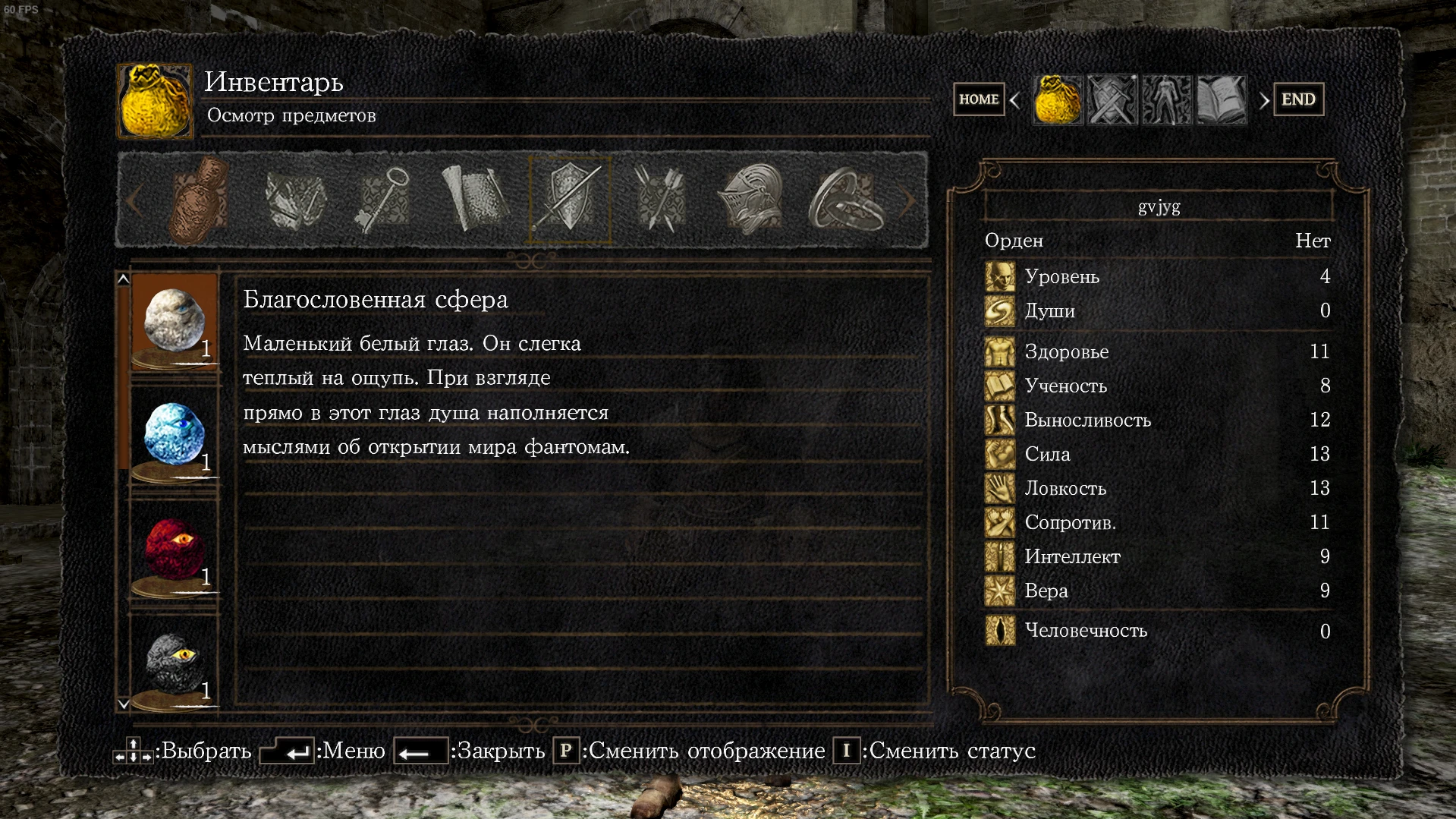Select the arrows ammunition category

point(659,199)
